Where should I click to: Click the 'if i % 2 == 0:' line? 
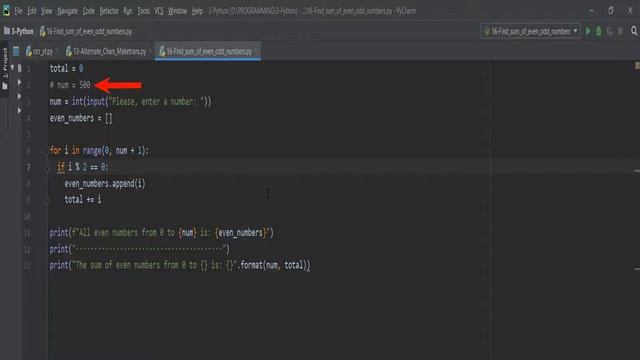pyautogui.click(x=83, y=167)
